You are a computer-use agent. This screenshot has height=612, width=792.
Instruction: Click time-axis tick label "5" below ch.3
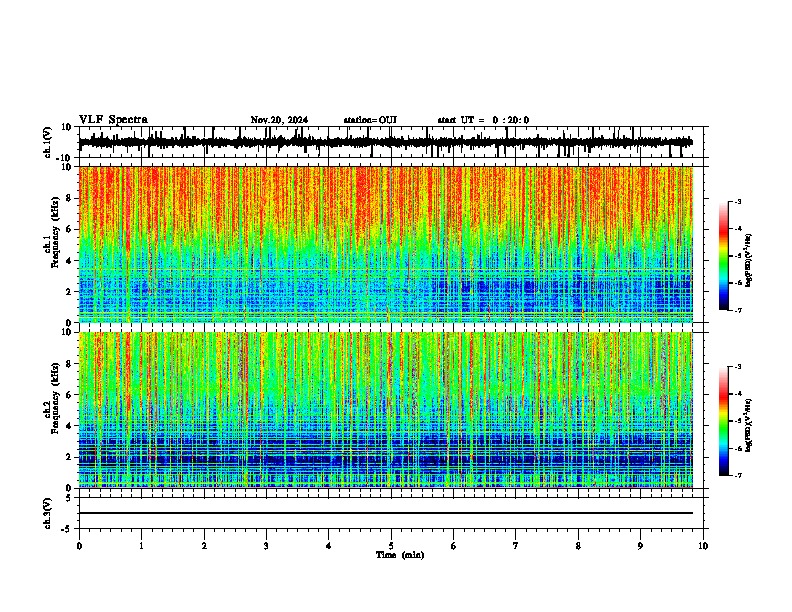click(391, 546)
